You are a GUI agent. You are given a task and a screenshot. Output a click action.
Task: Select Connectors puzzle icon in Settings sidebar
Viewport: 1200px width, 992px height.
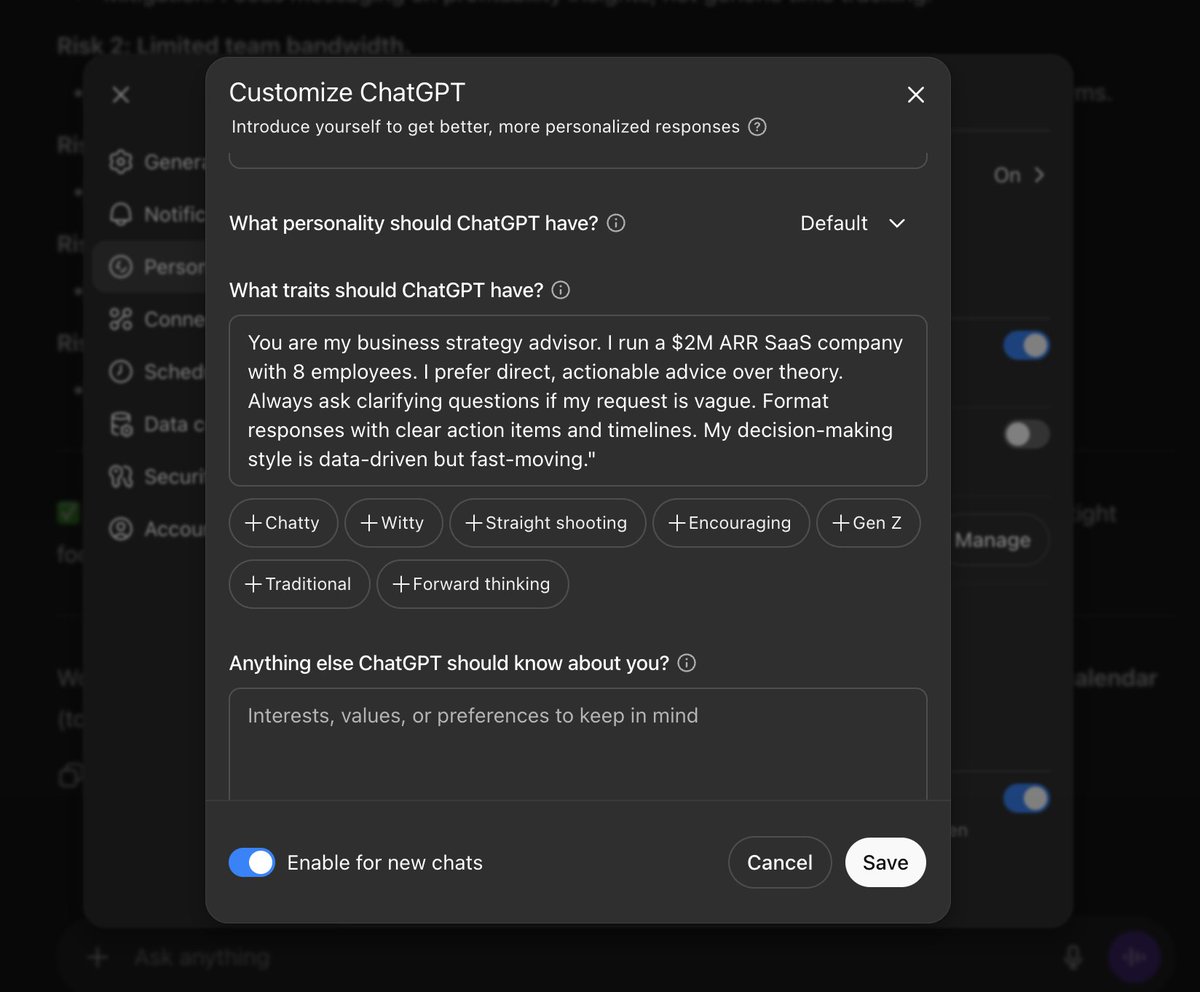coord(121,319)
